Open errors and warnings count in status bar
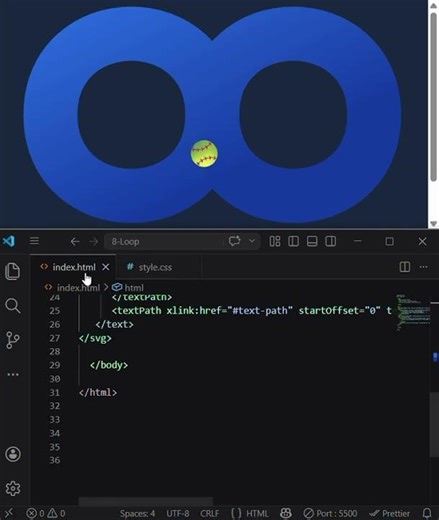The width and height of the screenshot is (439, 520). tap(46, 513)
